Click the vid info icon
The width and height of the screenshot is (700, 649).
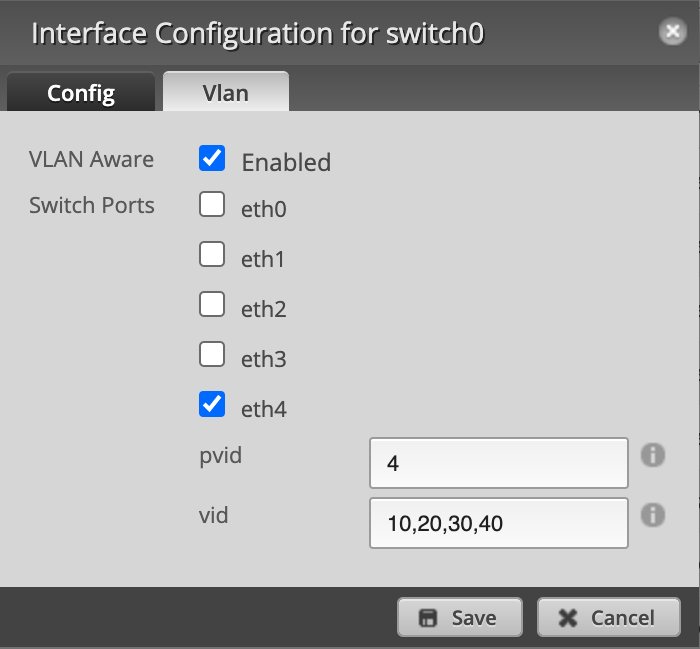pyautogui.click(x=653, y=515)
